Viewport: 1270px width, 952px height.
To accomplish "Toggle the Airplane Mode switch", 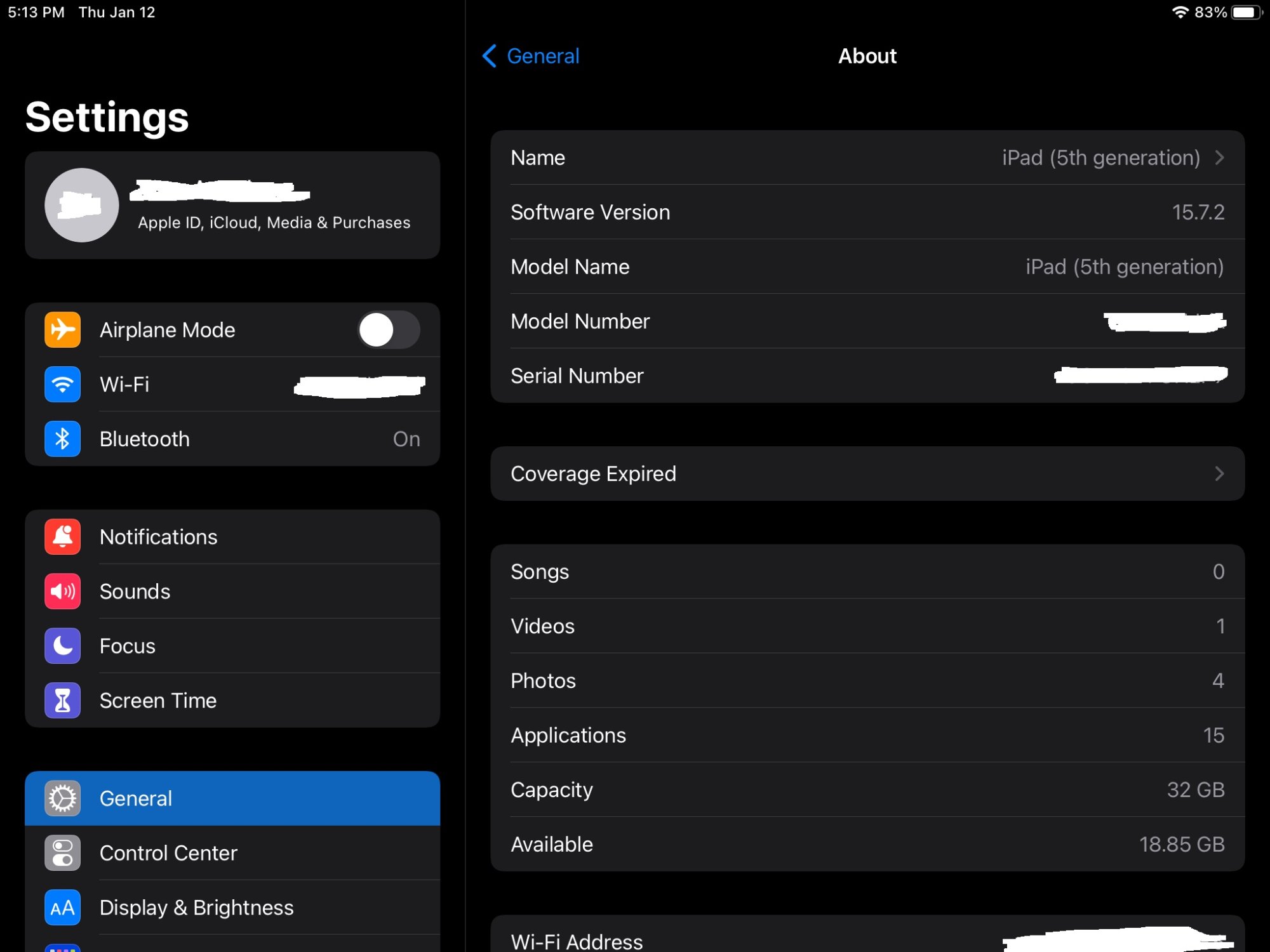I will 389,330.
